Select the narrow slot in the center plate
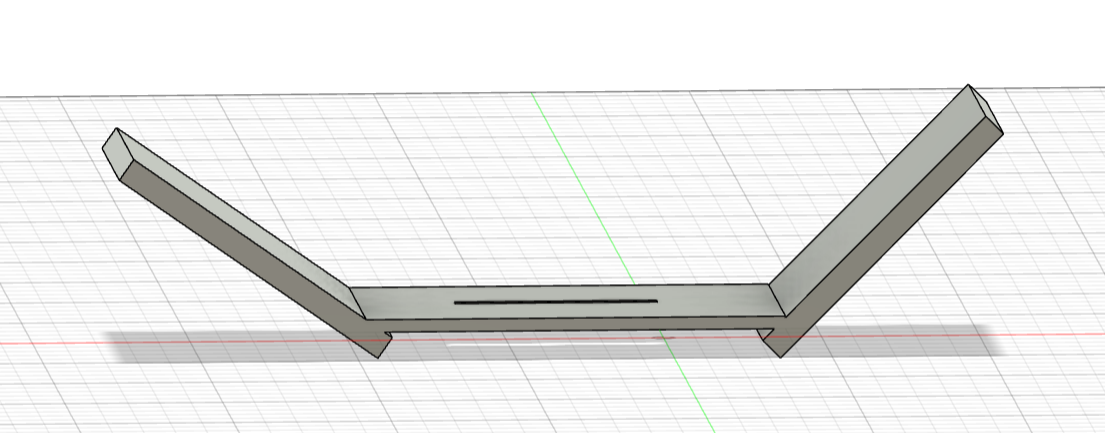1105x433 pixels. 556,303
